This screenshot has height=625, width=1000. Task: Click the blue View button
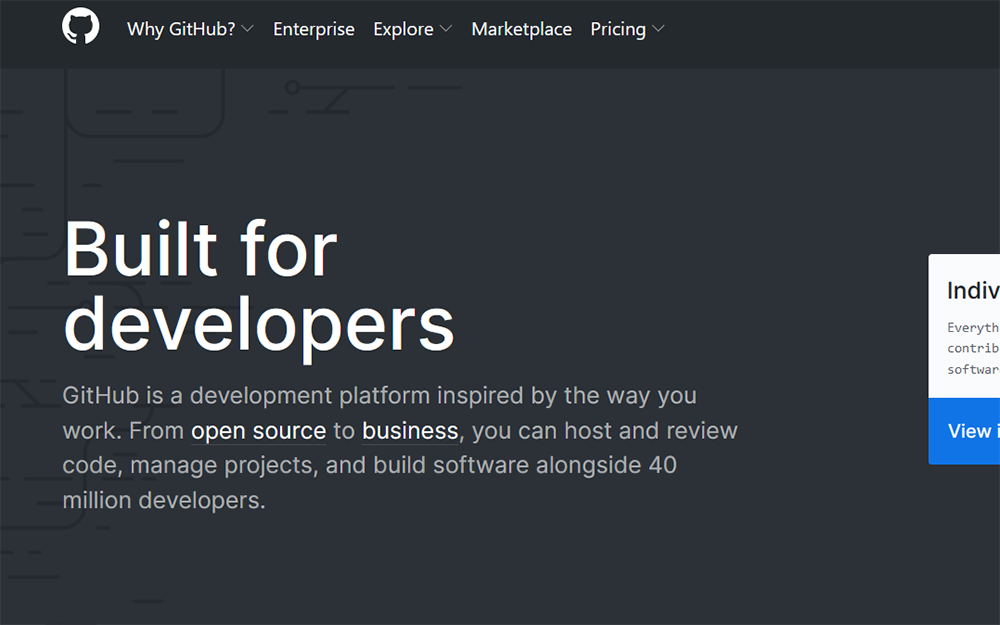pos(964,431)
